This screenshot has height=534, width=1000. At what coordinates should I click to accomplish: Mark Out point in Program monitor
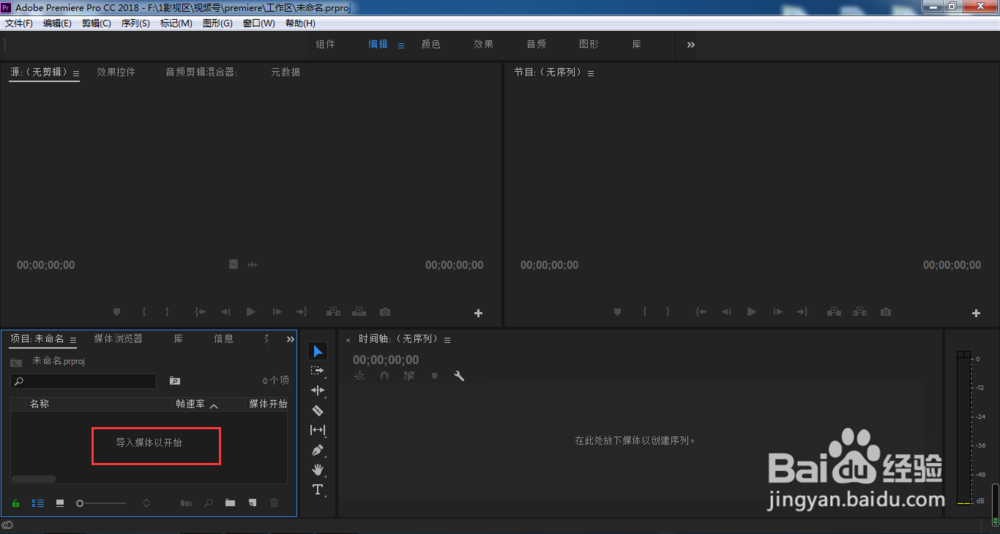668,312
